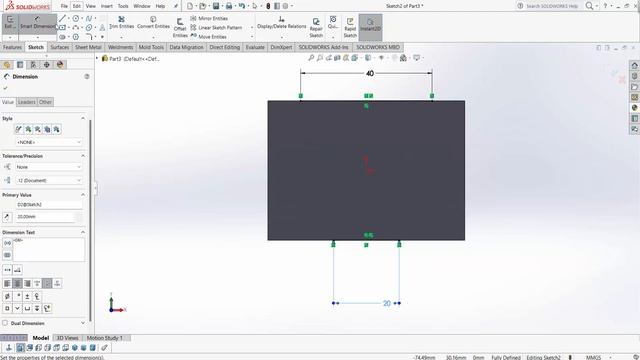
Task: Click the Exit Sketch button
Action: [x=10, y=24]
